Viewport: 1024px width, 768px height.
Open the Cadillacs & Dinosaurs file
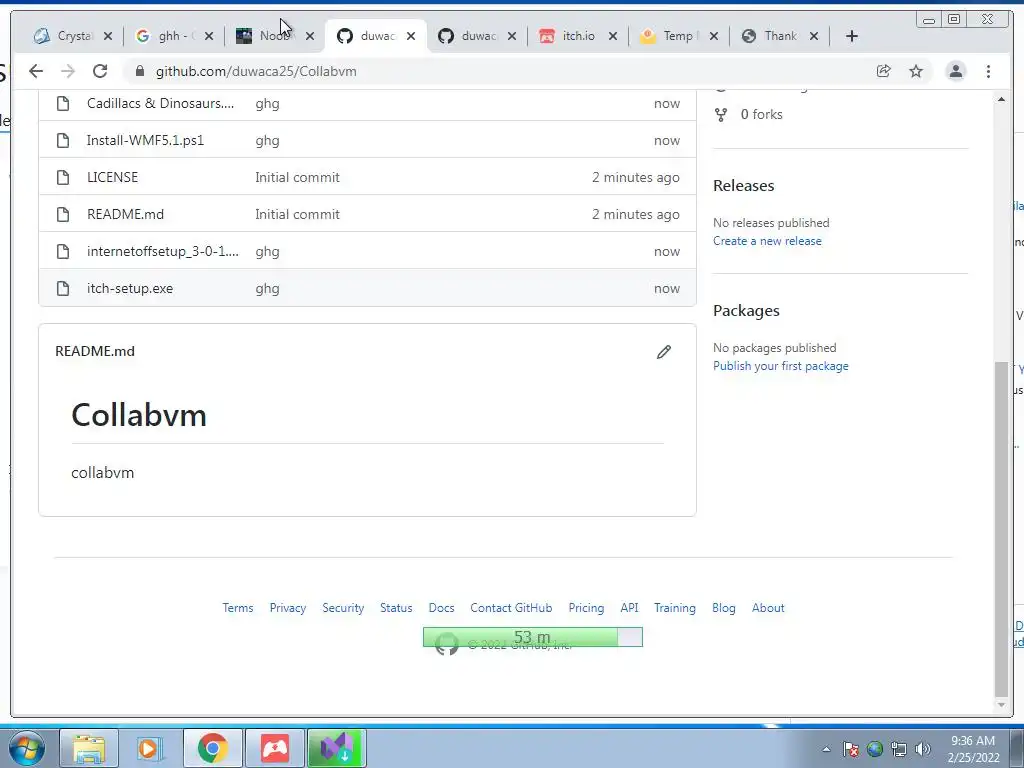coord(161,103)
